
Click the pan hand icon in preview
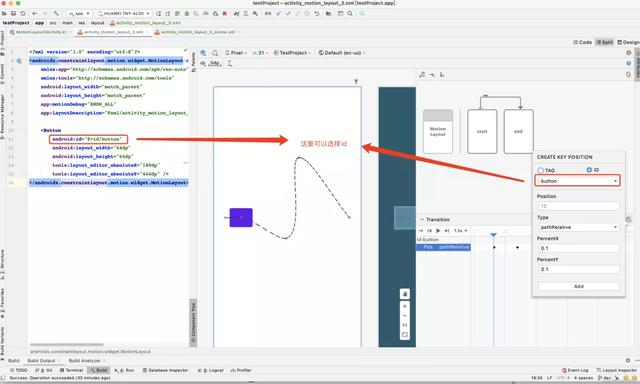pyautogui.click(x=405, y=294)
